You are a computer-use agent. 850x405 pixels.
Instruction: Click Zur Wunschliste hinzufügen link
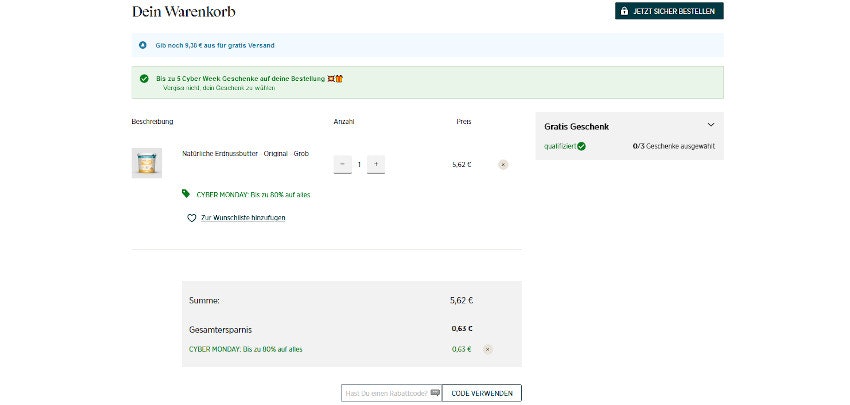tap(243, 217)
